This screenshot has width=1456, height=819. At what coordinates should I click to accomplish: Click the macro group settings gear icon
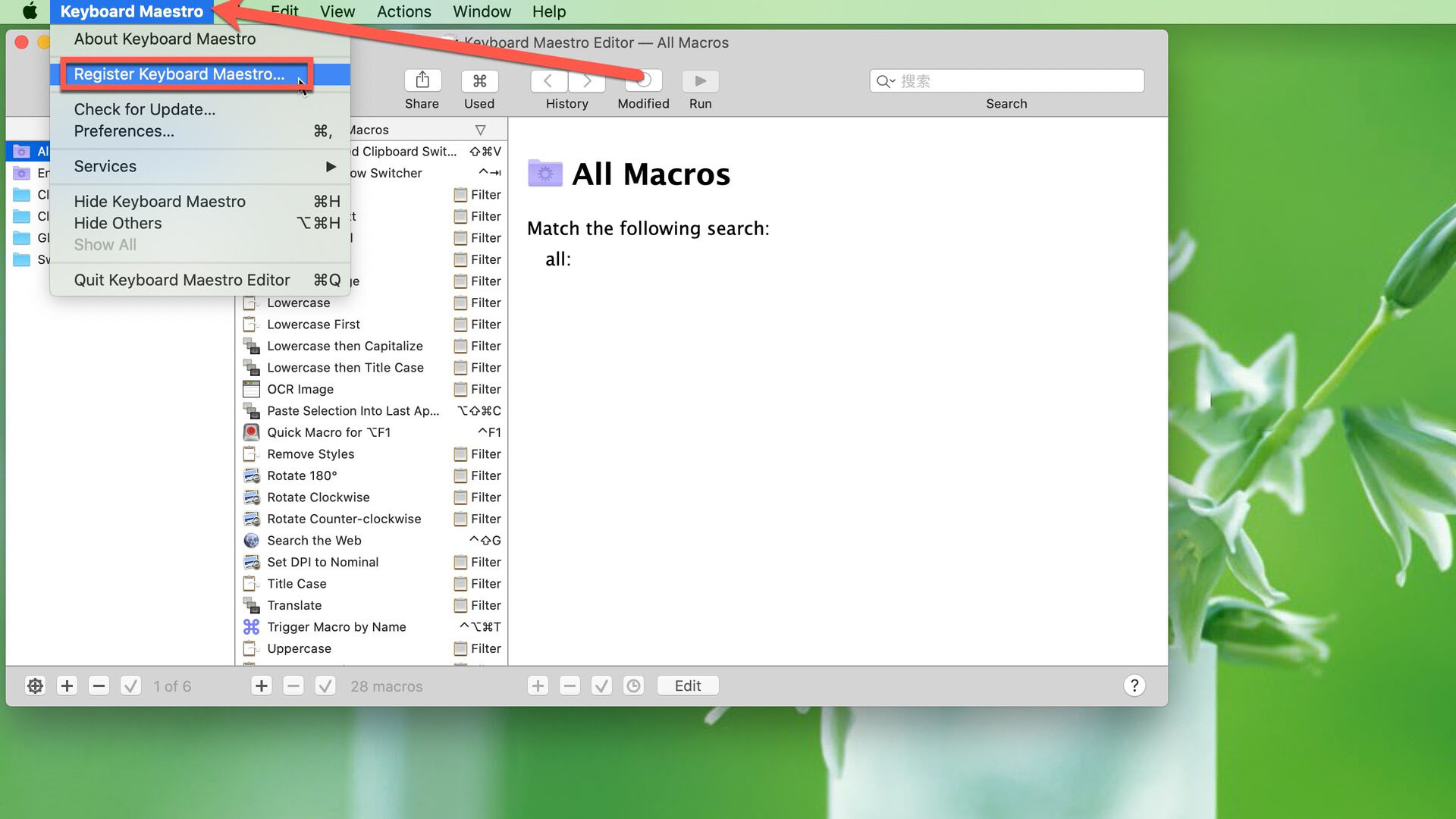click(34, 686)
